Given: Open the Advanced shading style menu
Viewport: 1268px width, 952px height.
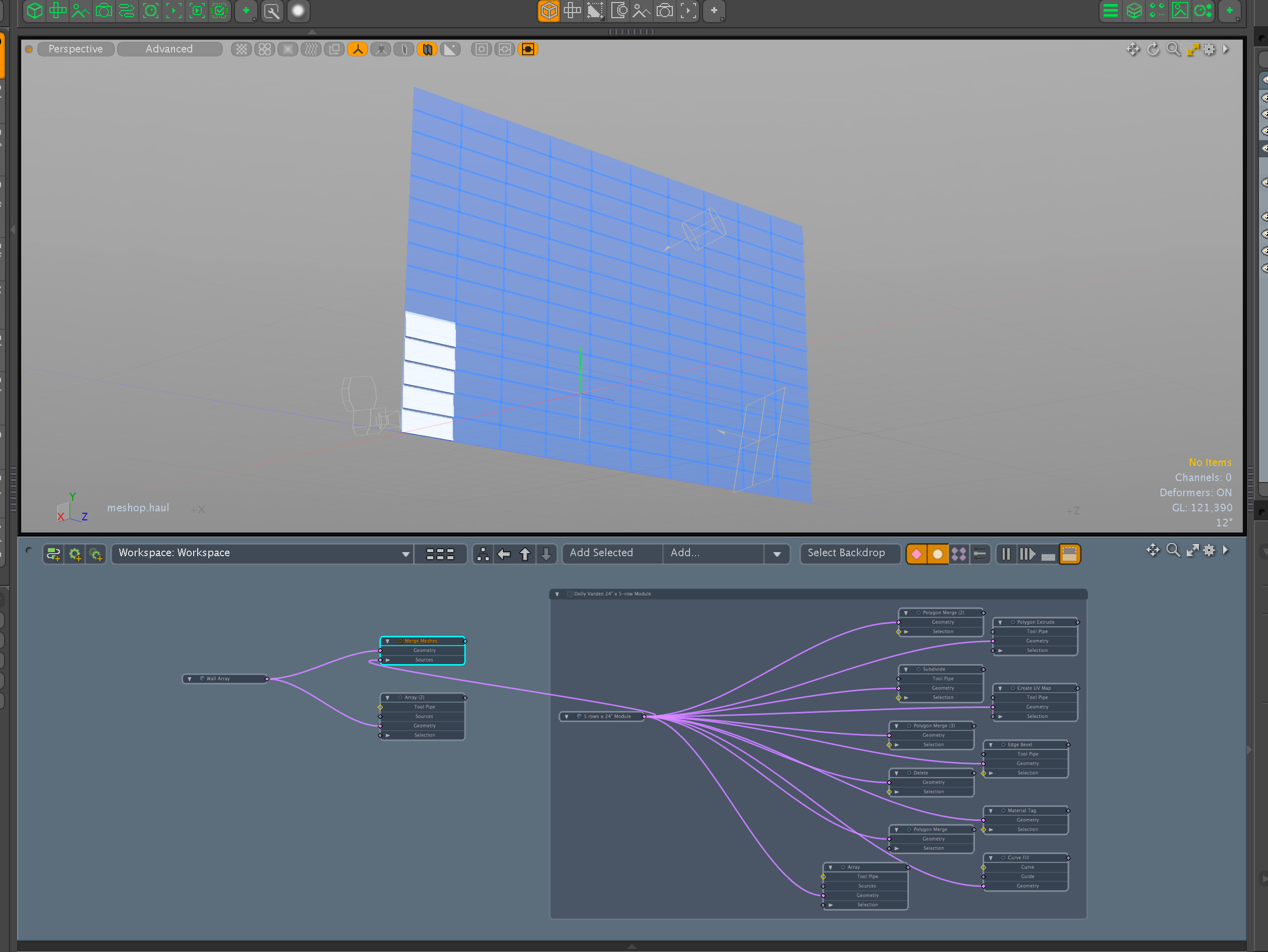Looking at the screenshot, I should coord(169,49).
